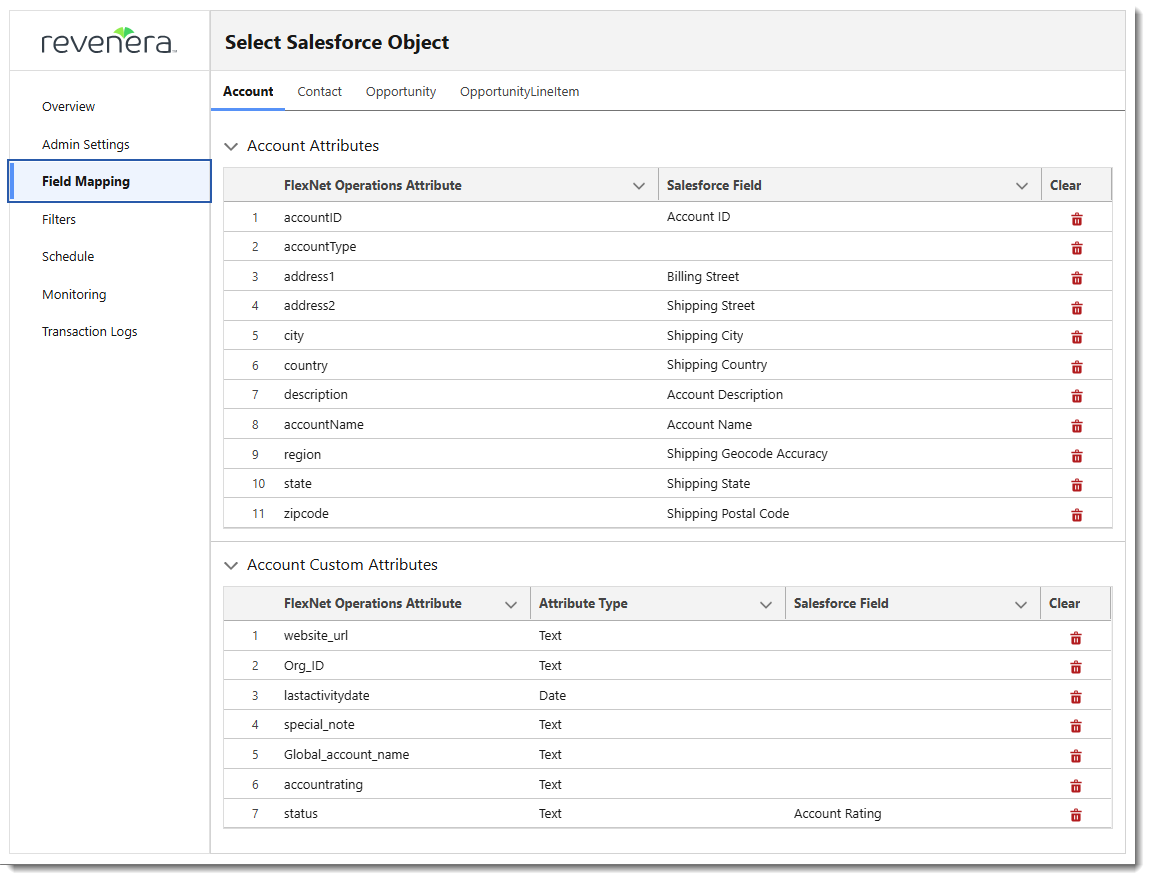Open FlexNet Operations Attribute column menu in Account Attributes
This screenshot has height=880, width=1150.
pos(639,186)
